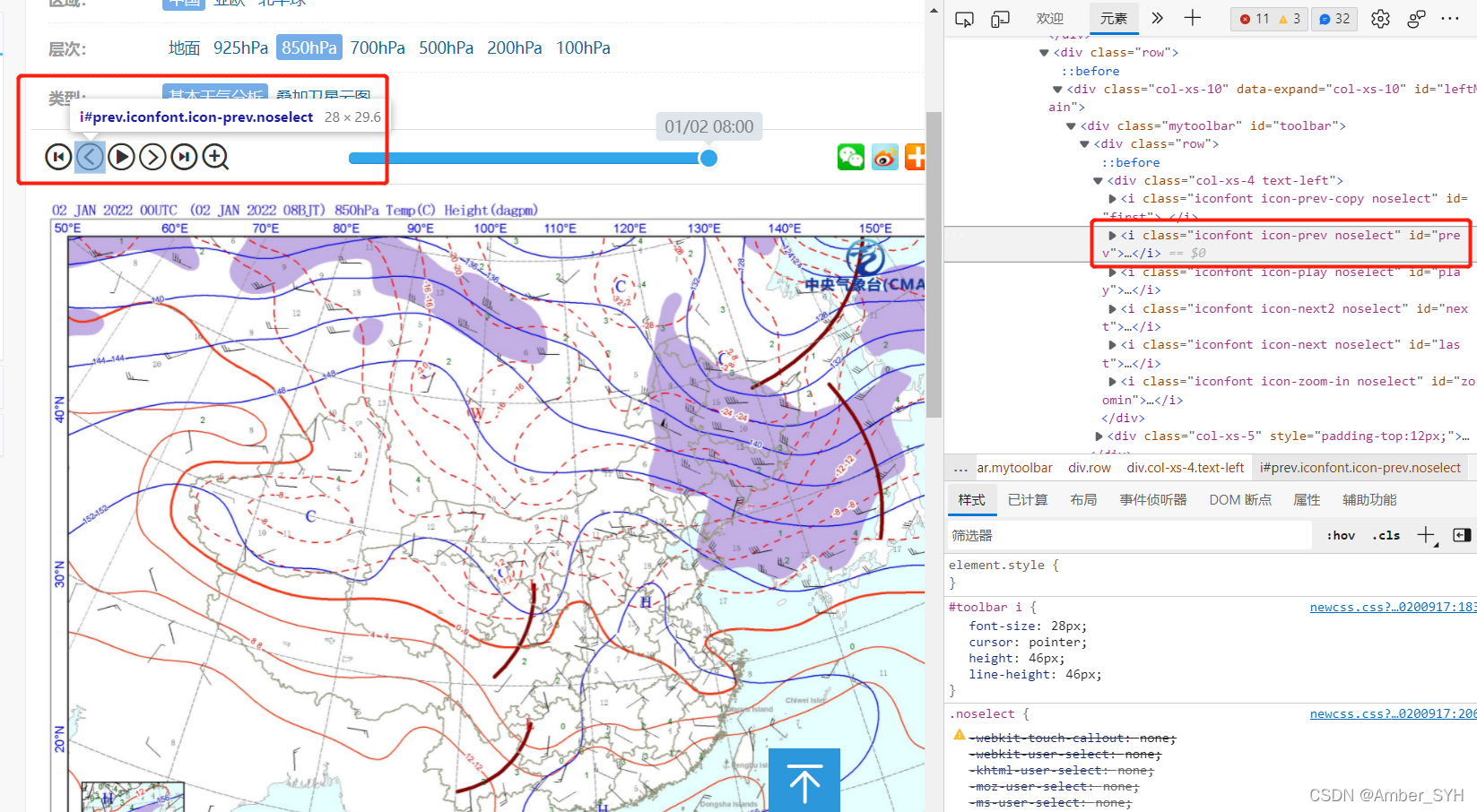
Task: Click the page vertical scrollbar thumb
Action: [934, 264]
